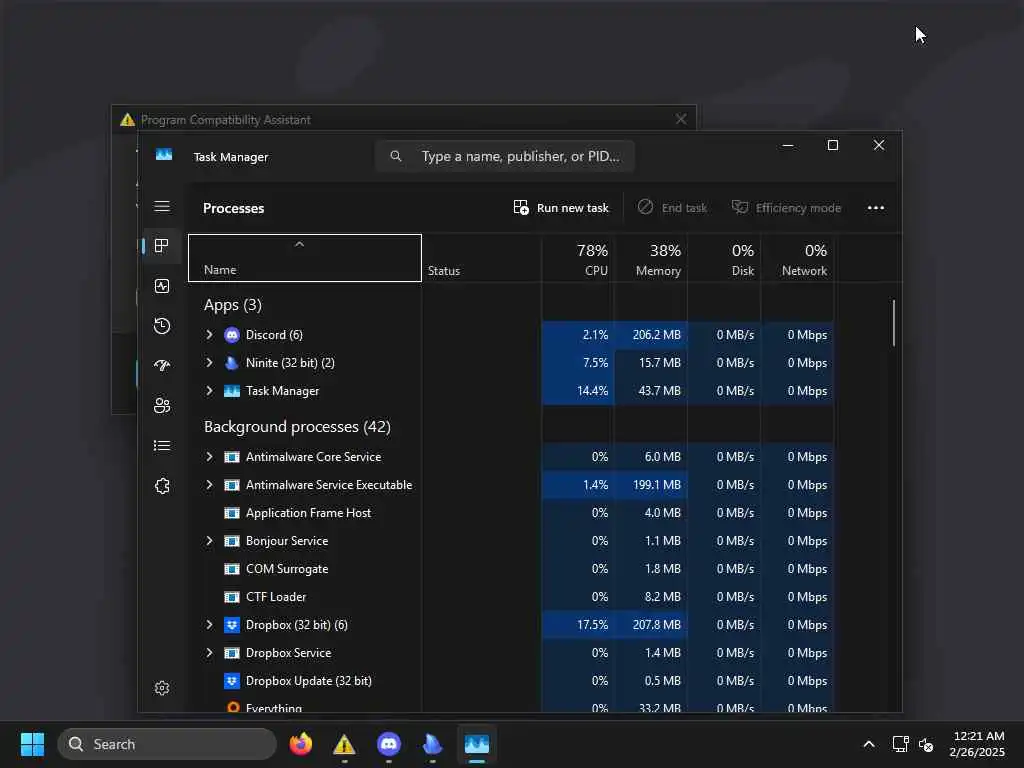Open Startup apps page in sidebar
1024x768 pixels.
click(162, 366)
